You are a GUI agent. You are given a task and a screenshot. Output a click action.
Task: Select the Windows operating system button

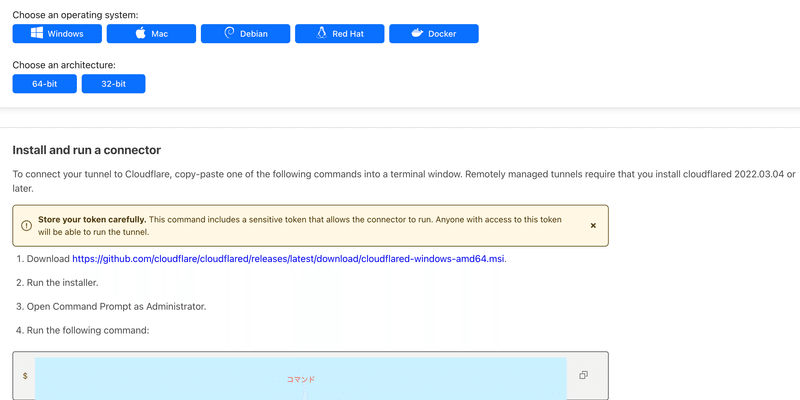(x=57, y=34)
